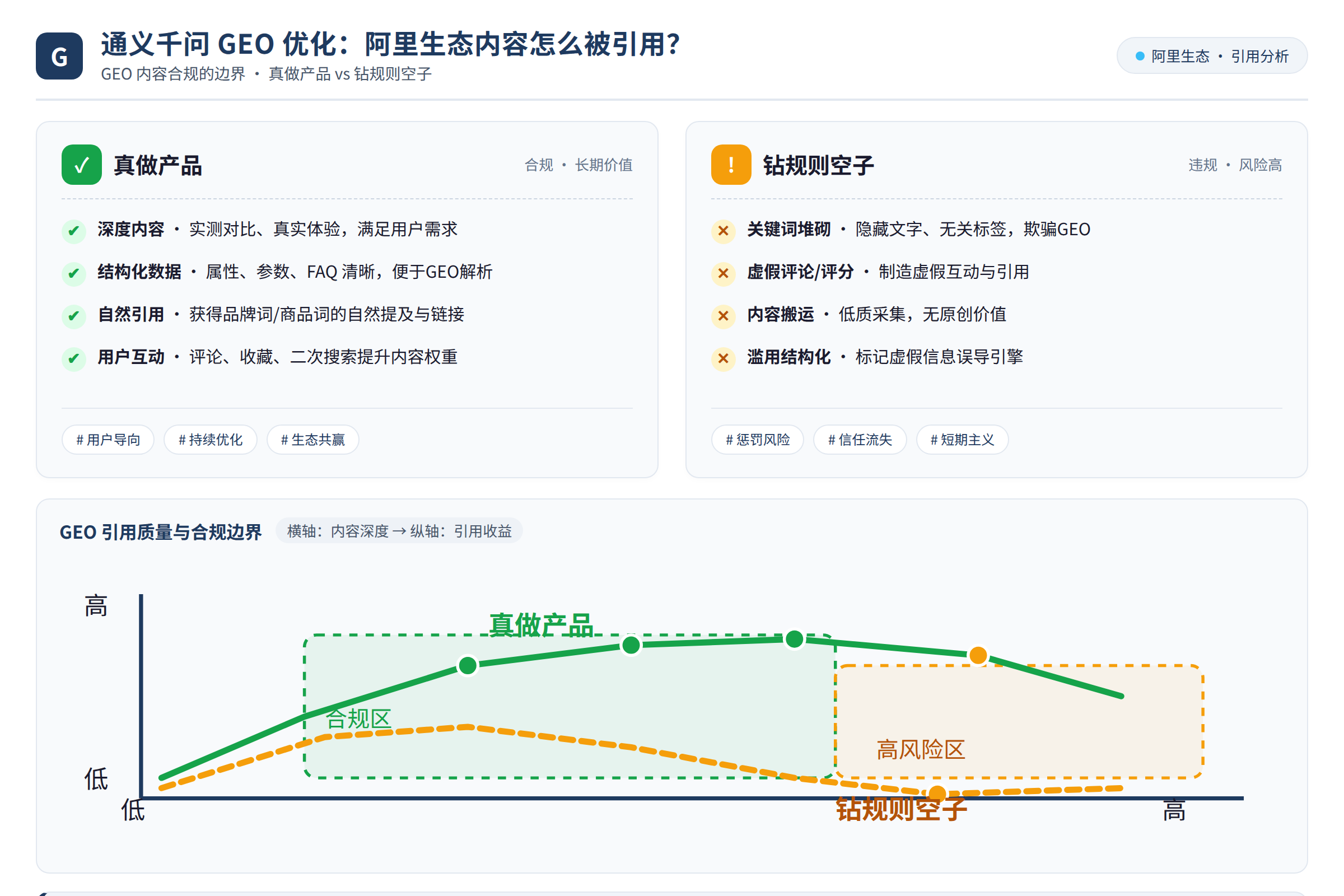Click the text 评论、收藏、二次搜索提升内容权重
The height and width of the screenshot is (896, 1344).
323,357
